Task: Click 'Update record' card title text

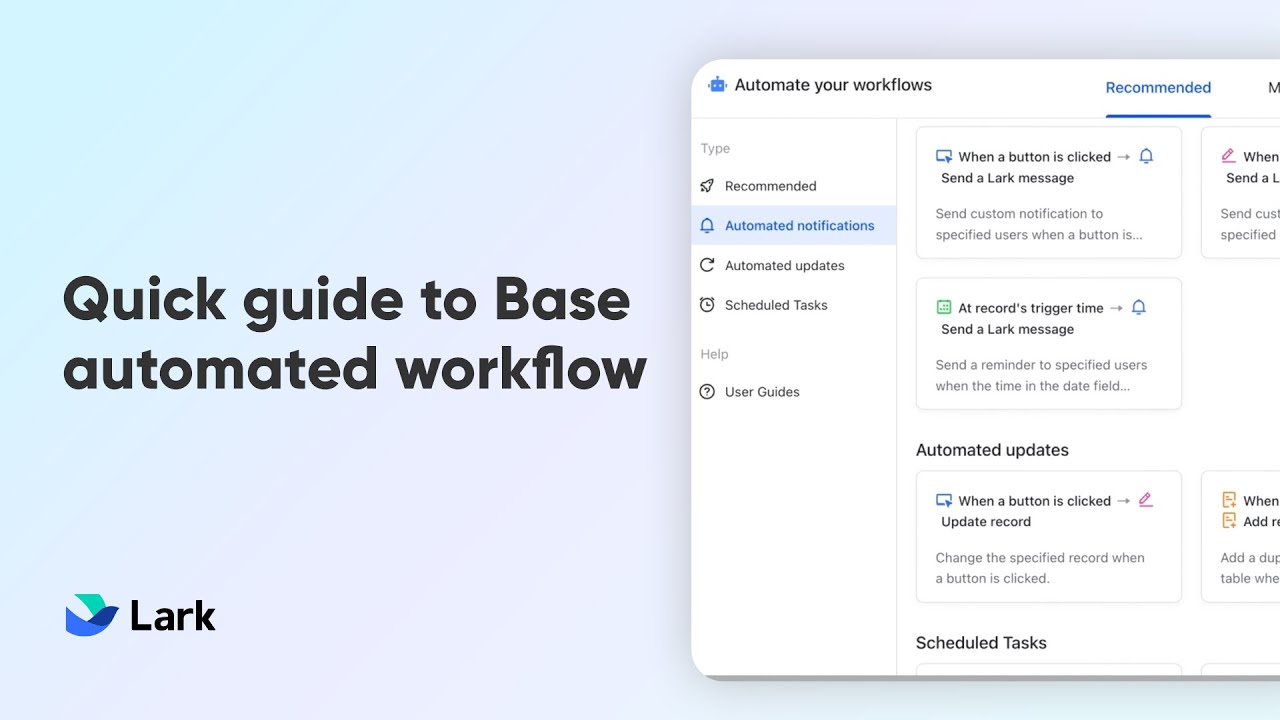Action: point(986,522)
